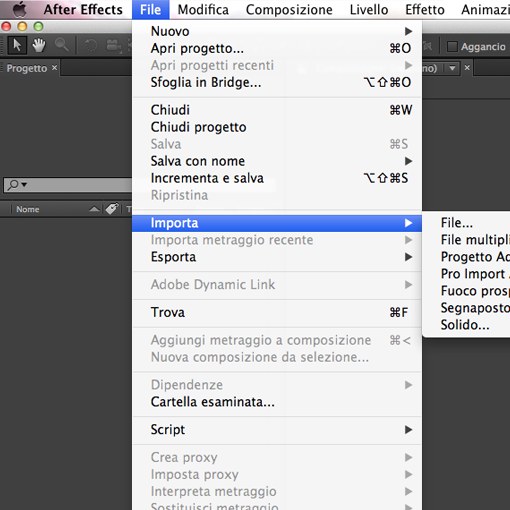Open the viewer panel dropdown arrow

point(452,68)
